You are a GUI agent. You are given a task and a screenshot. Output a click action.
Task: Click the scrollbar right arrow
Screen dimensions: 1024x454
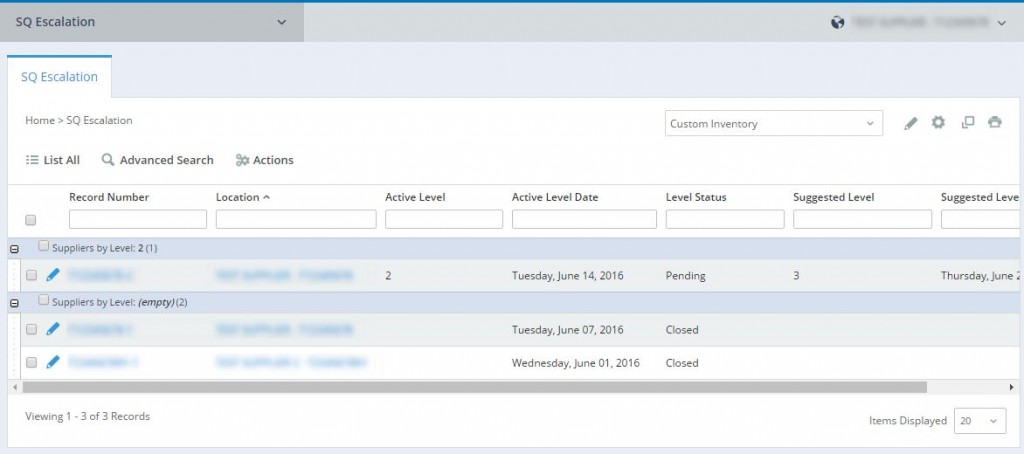(x=1012, y=387)
